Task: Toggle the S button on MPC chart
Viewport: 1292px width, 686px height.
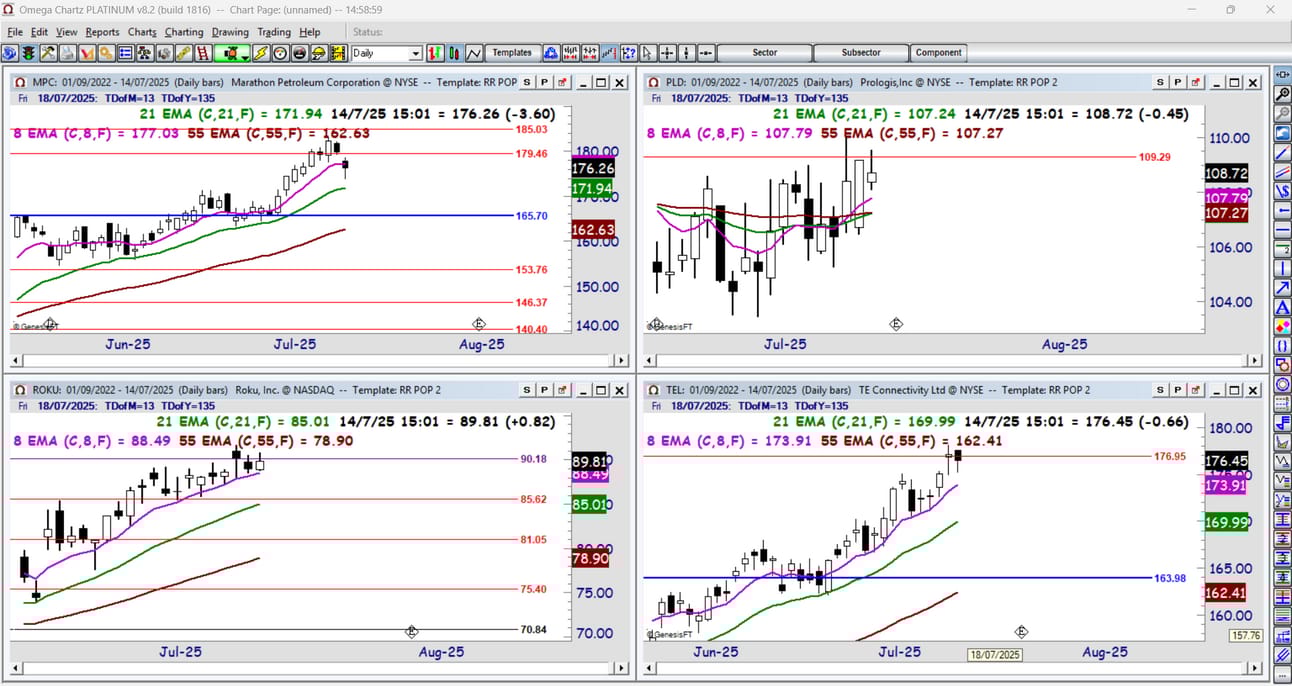Action: 527,82
